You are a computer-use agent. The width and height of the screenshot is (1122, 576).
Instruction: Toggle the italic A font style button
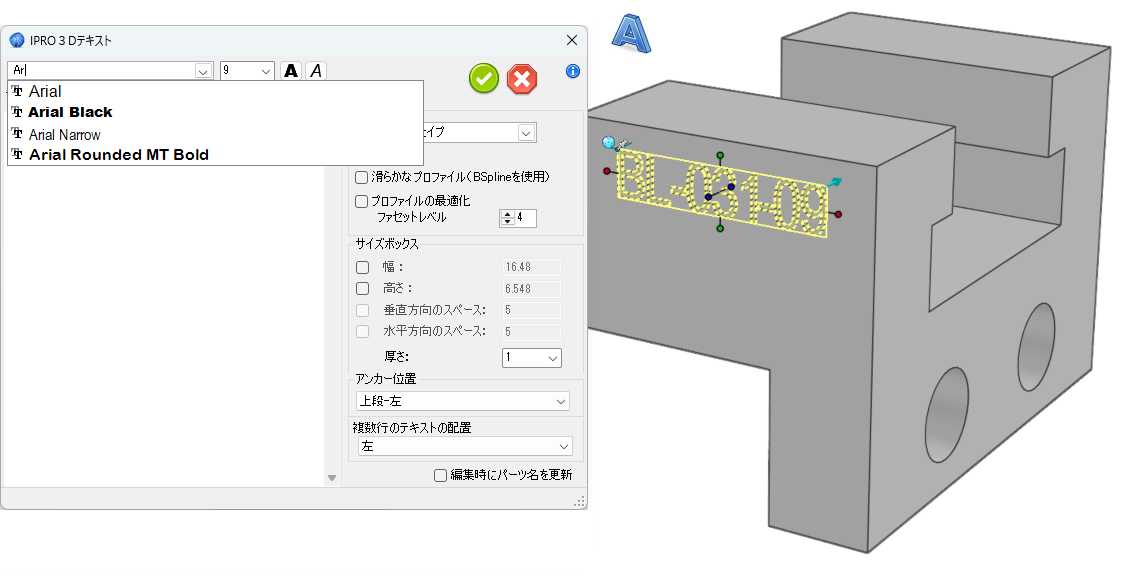tap(316, 71)
